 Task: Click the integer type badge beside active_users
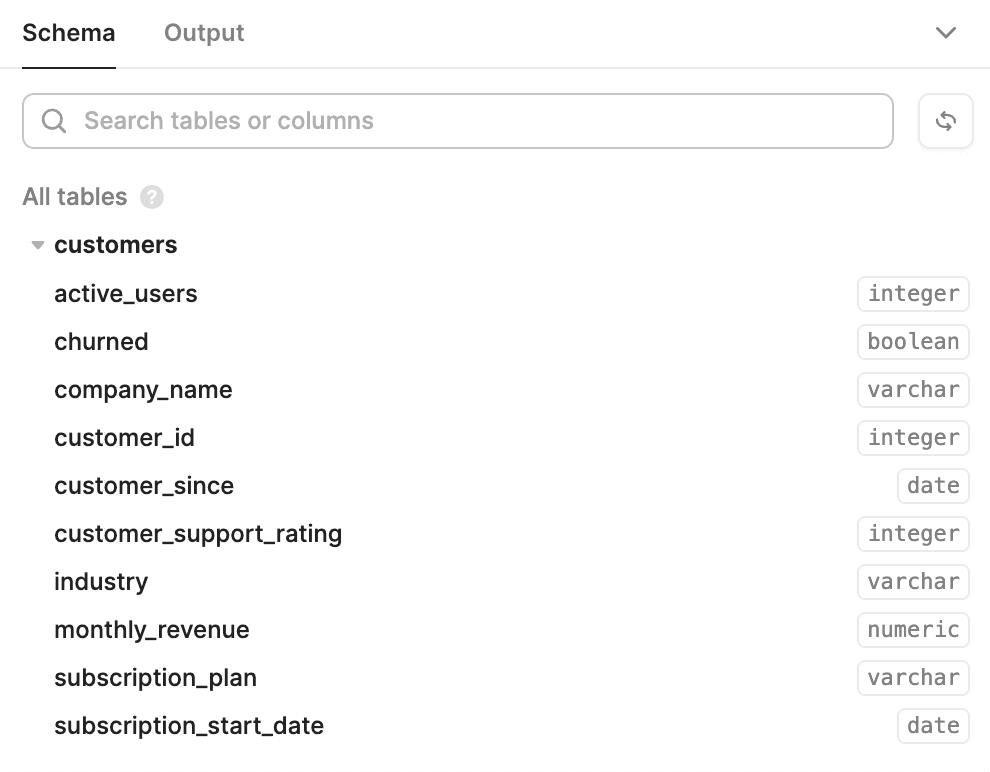coord(912,293)
